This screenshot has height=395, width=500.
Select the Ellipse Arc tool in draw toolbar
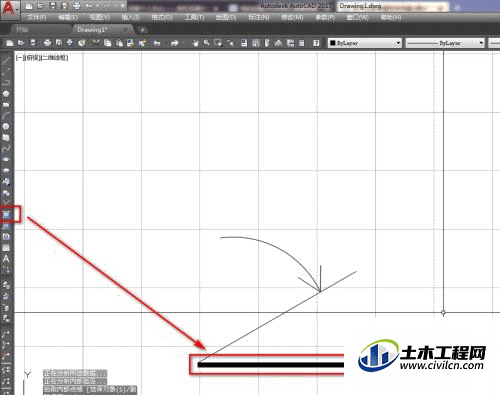click(x=6, y=170)
